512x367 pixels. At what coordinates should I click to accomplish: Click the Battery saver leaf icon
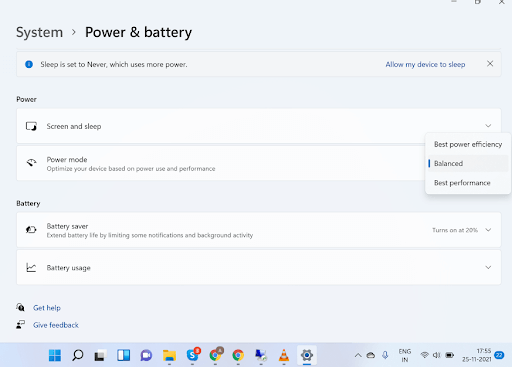click(31, 230)
